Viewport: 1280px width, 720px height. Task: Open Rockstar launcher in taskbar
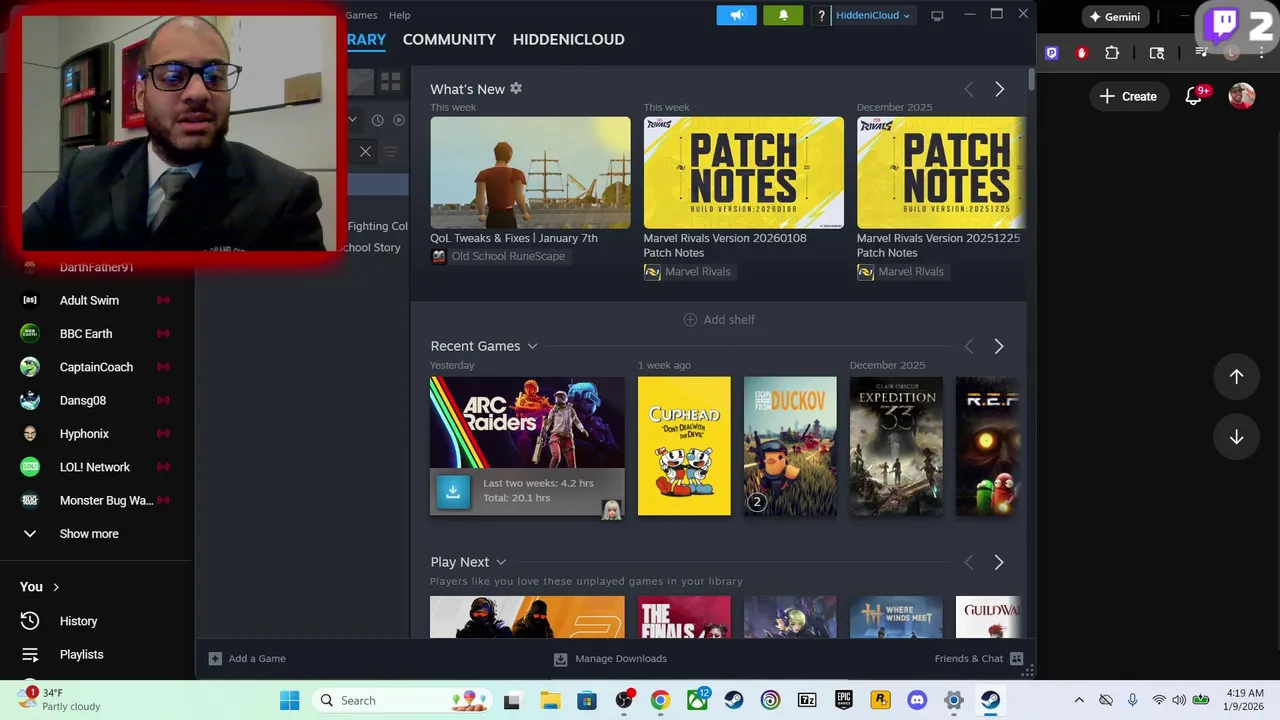[880, 700]
